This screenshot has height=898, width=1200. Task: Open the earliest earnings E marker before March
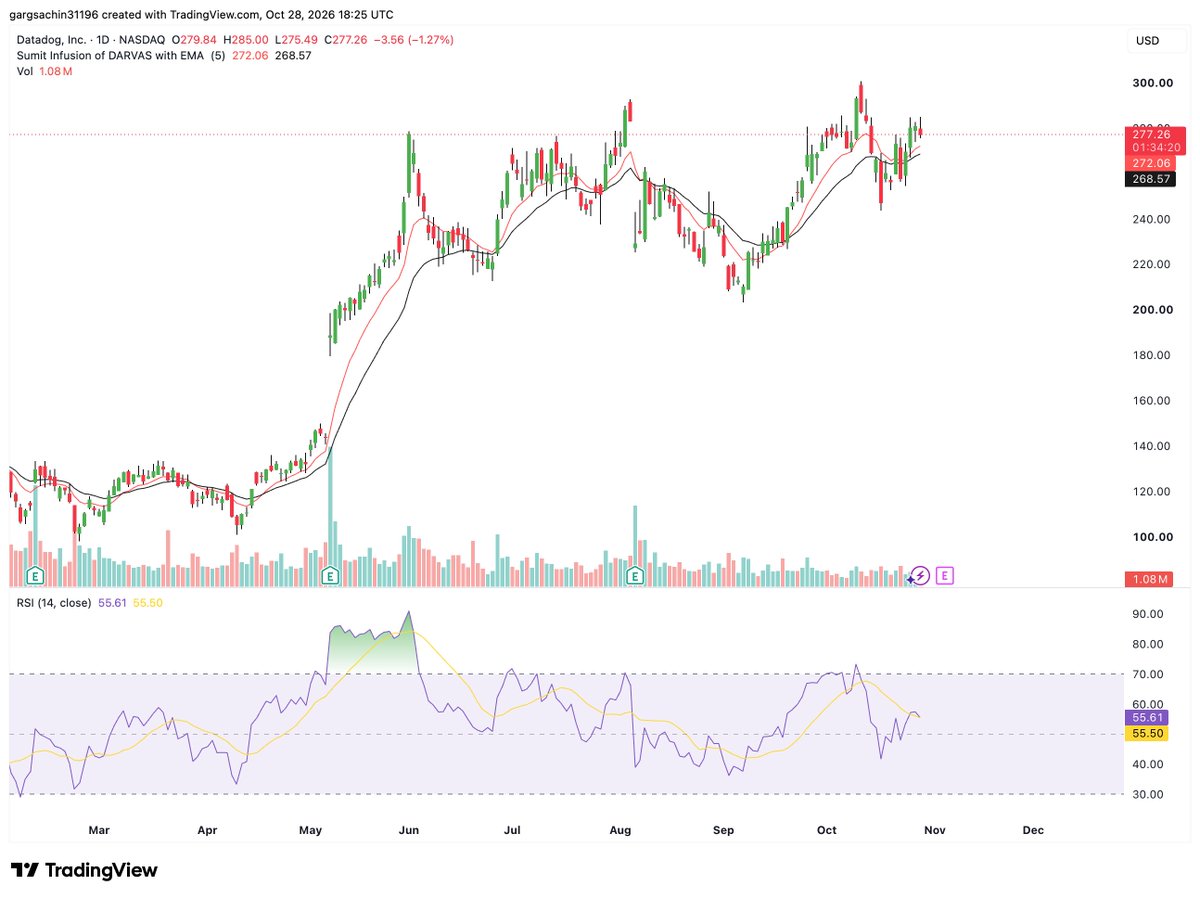(35, 576)
